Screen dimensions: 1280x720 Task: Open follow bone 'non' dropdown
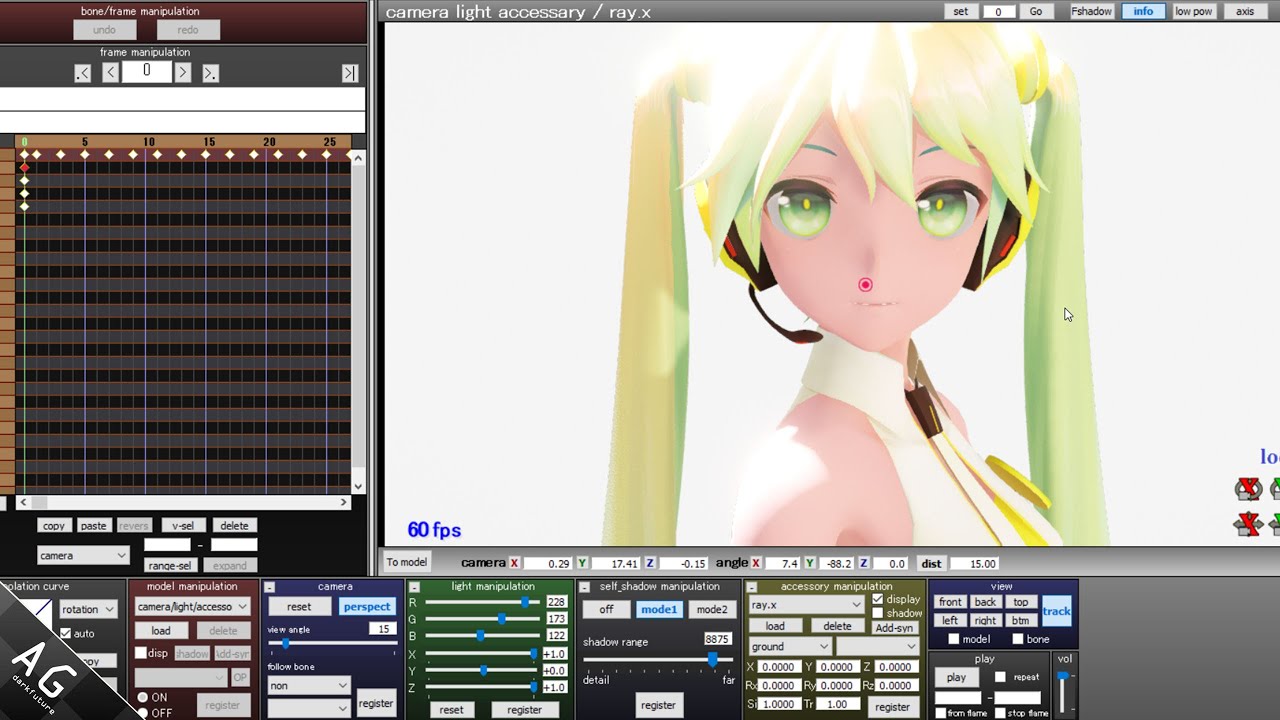coord(309,686)
